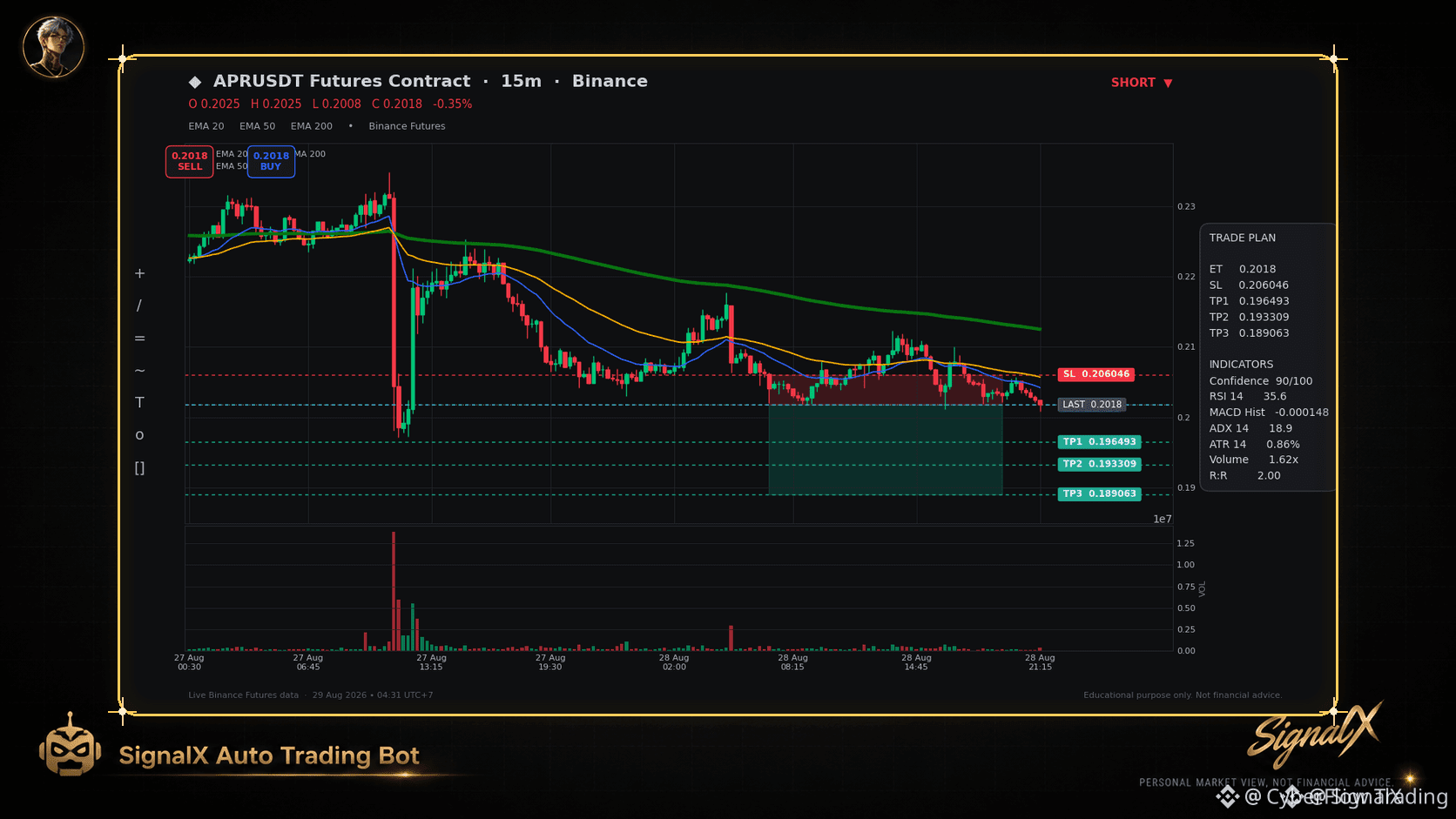Click EMA 20 in the legend under OHLC
Viewport: 1456px width, 819px height.
206,126
